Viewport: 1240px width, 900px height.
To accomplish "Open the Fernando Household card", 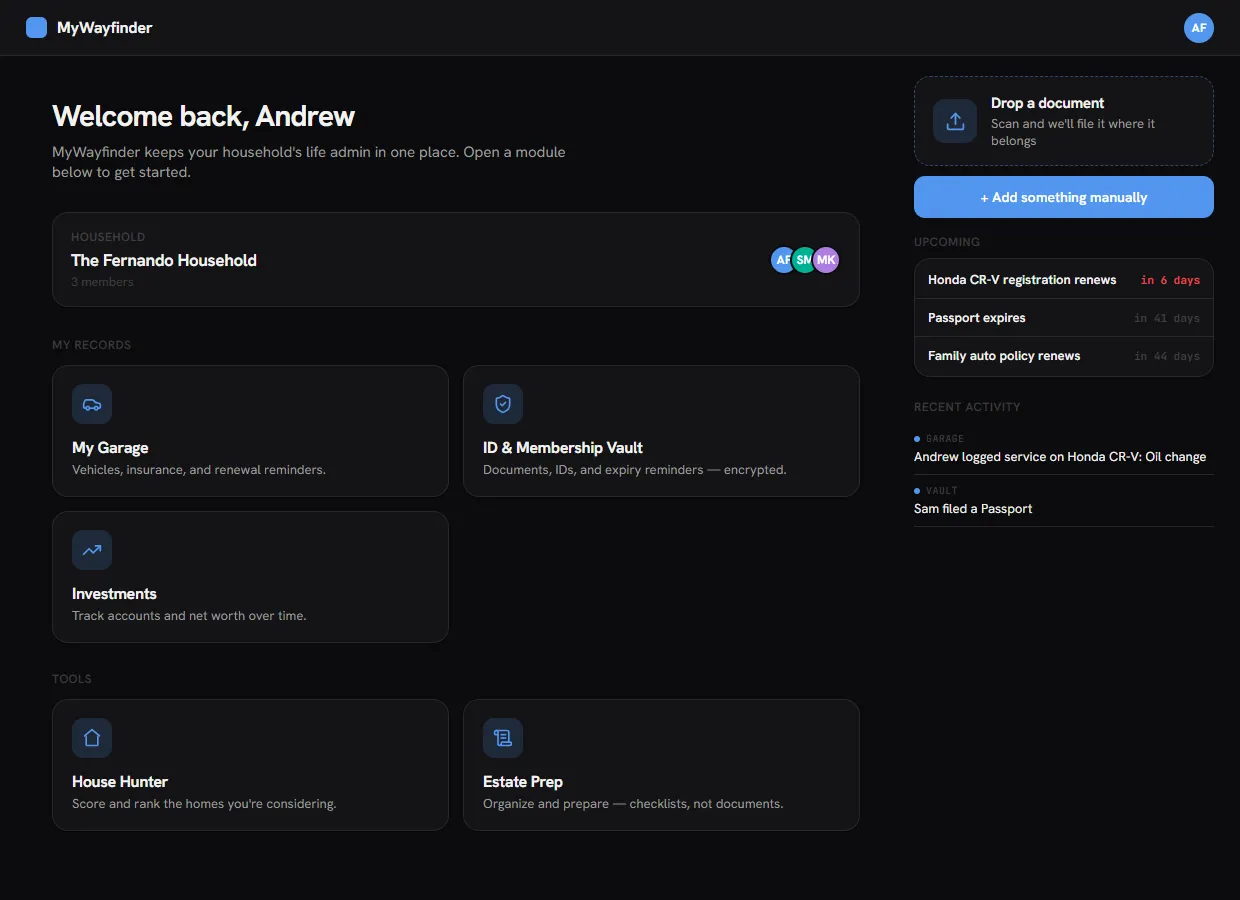I will [456, 259].
